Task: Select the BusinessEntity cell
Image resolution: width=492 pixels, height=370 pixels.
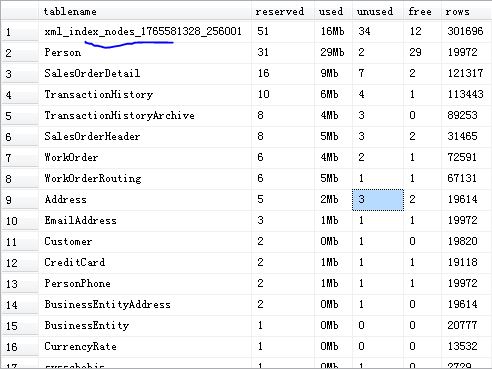Action: point(145,326)
